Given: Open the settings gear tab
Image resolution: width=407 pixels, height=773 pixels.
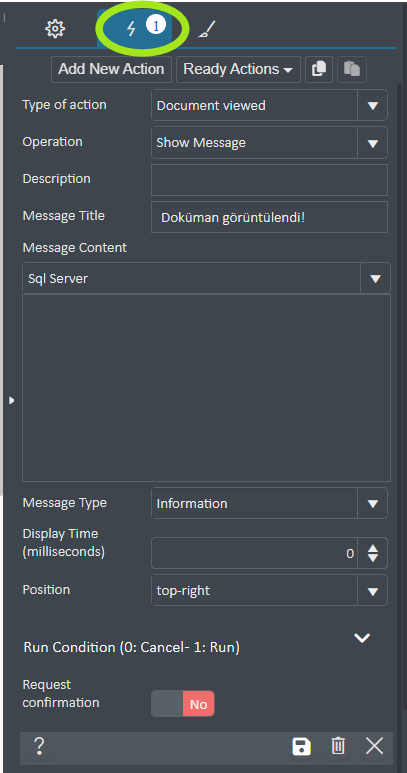Looking at the screenshot, I should [55, 29].
